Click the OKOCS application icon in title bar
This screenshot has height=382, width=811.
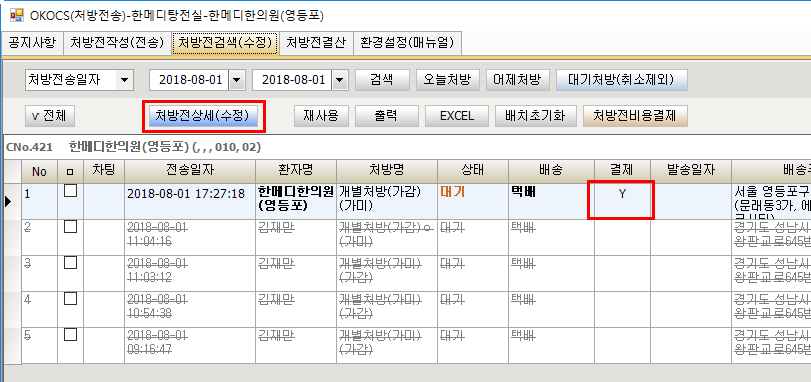(x=16, y=15)
